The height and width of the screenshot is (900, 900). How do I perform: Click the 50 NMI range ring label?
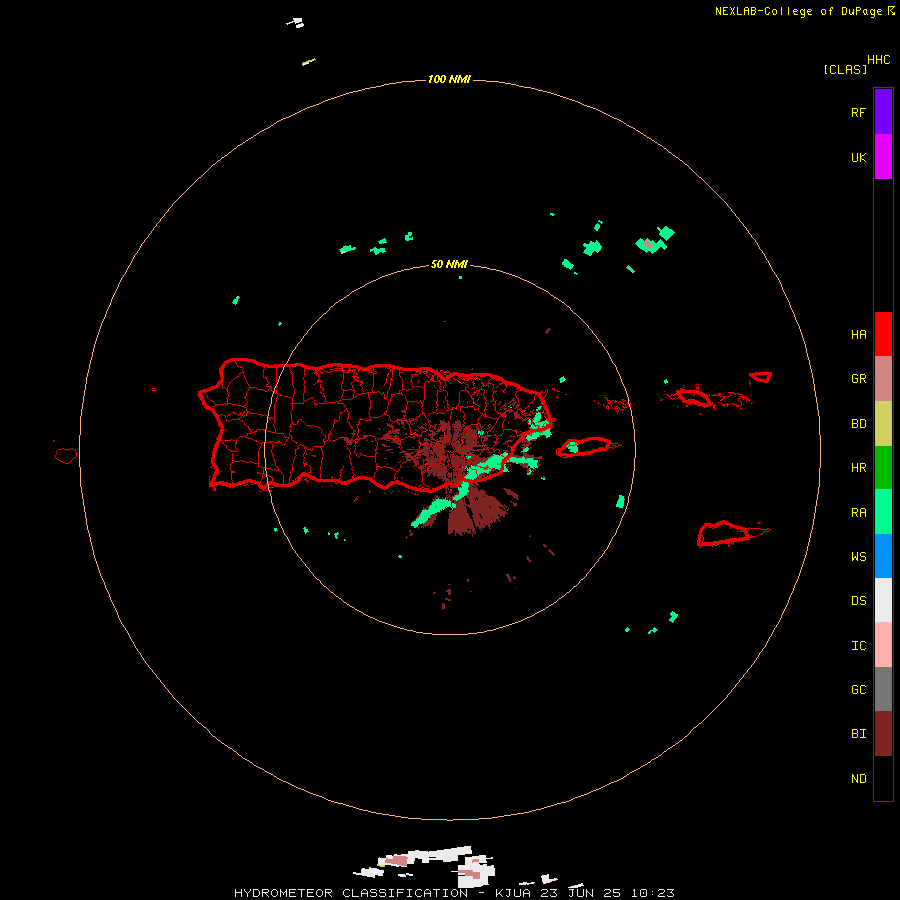[x=449, y=264]
